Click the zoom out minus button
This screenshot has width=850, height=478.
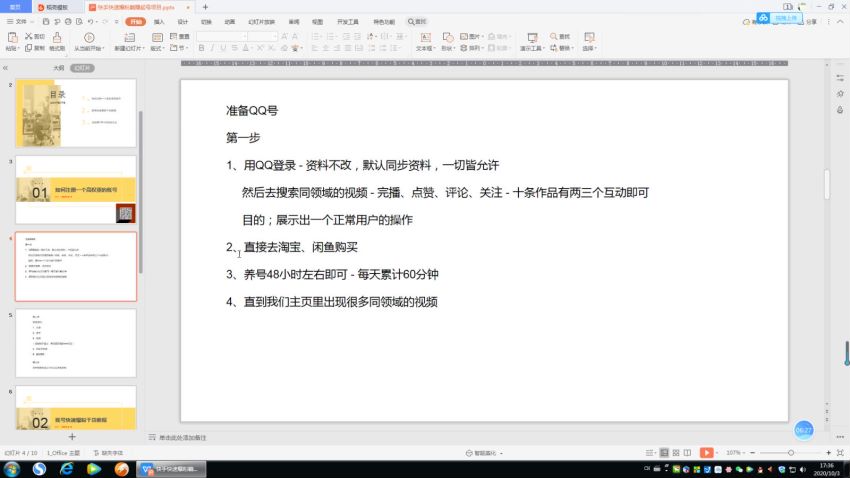pos(752,453)
